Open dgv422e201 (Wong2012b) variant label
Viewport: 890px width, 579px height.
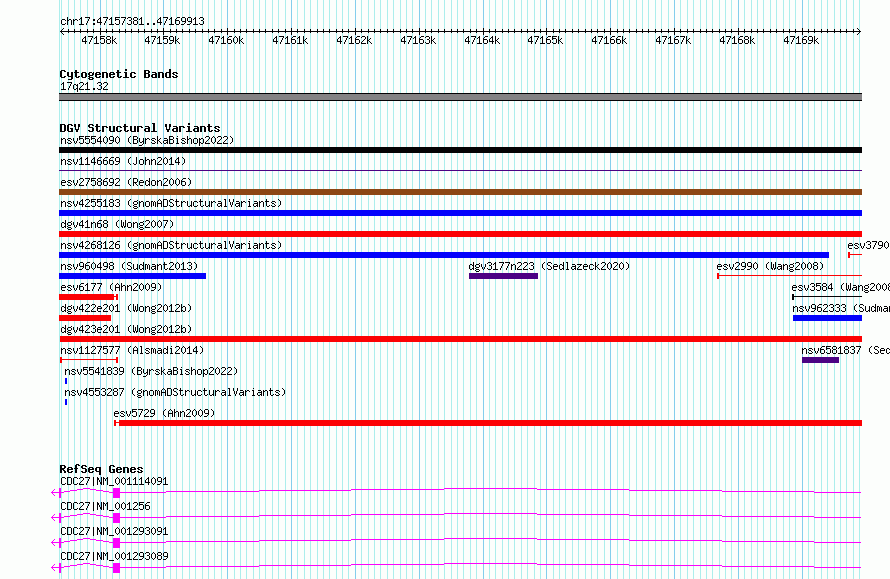[126, 308]
